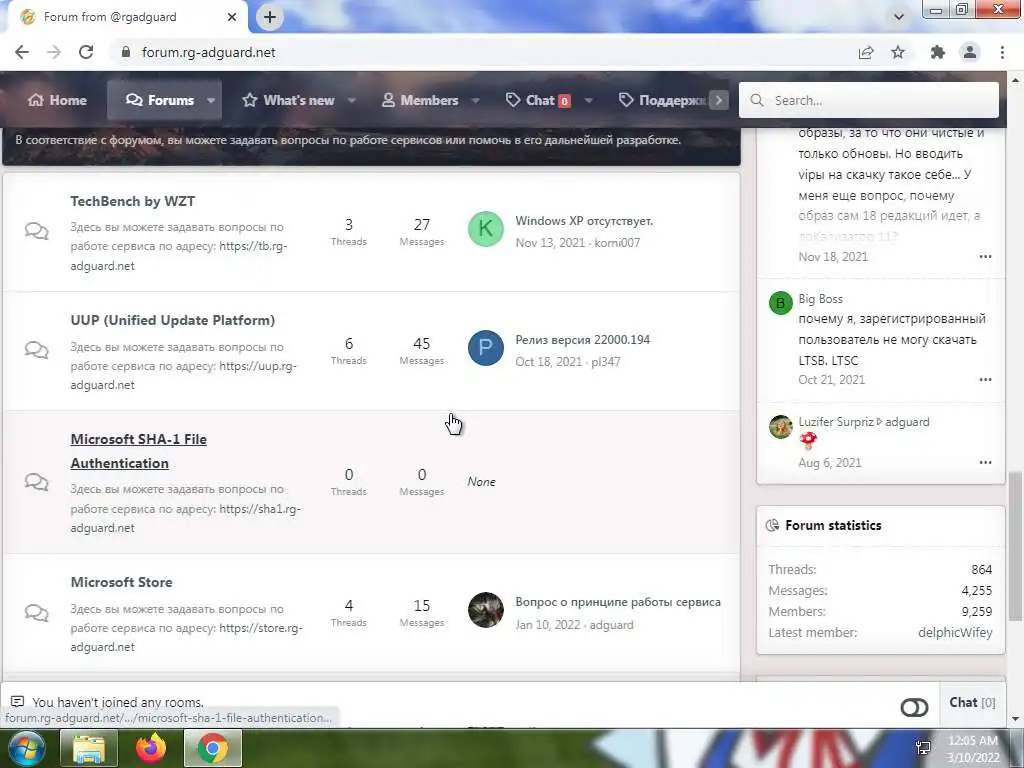Click the address bar URL forum.rg-adguard.net
The width and height of the screenshot is (1024, 768).
(x=209, y=52)
